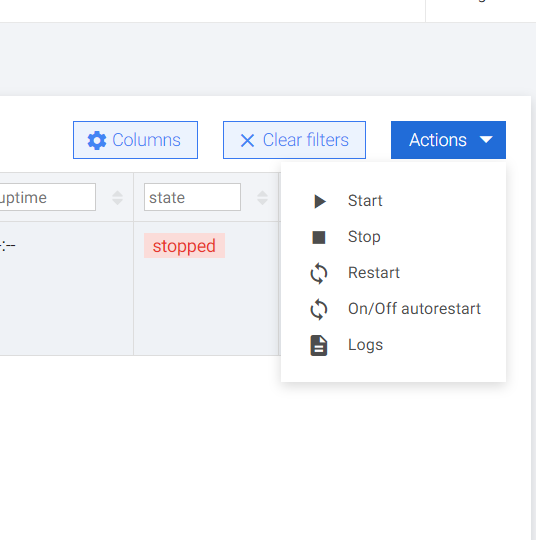Click the Clear filters button
The height and width of the screenshot is (540, 536).
click(294, 140)
